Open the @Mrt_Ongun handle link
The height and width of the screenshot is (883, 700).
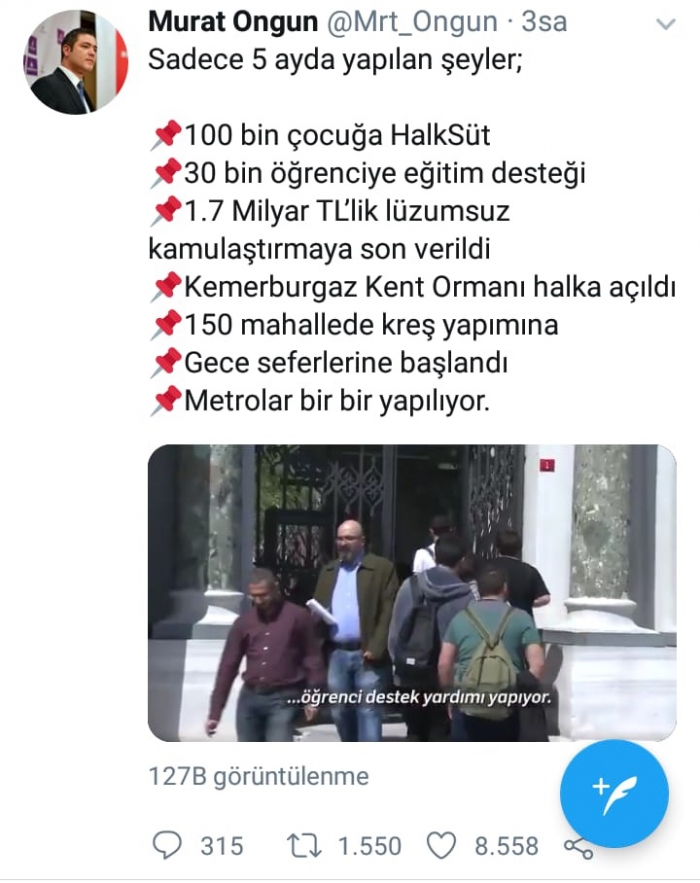(411, 22)
